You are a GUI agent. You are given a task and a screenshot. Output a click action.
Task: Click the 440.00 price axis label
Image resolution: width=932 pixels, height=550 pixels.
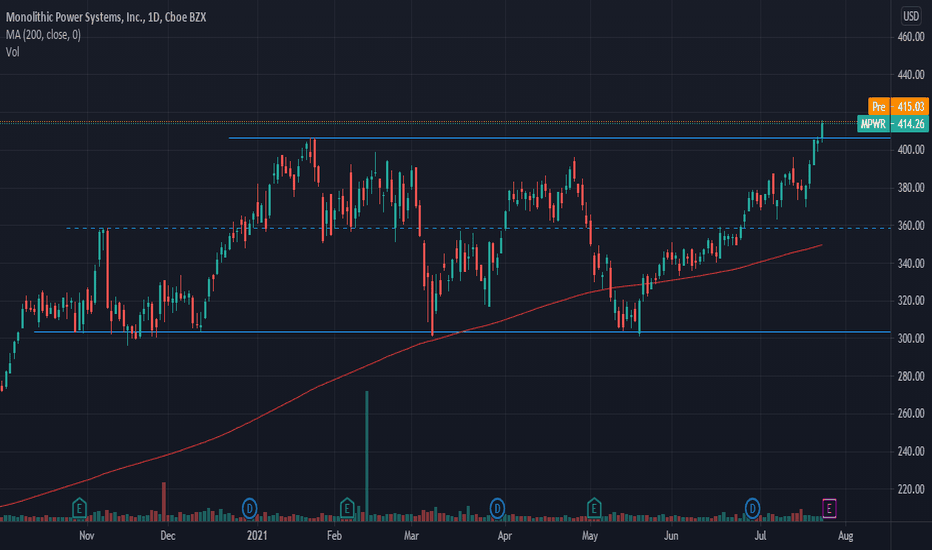pos(911,74)
